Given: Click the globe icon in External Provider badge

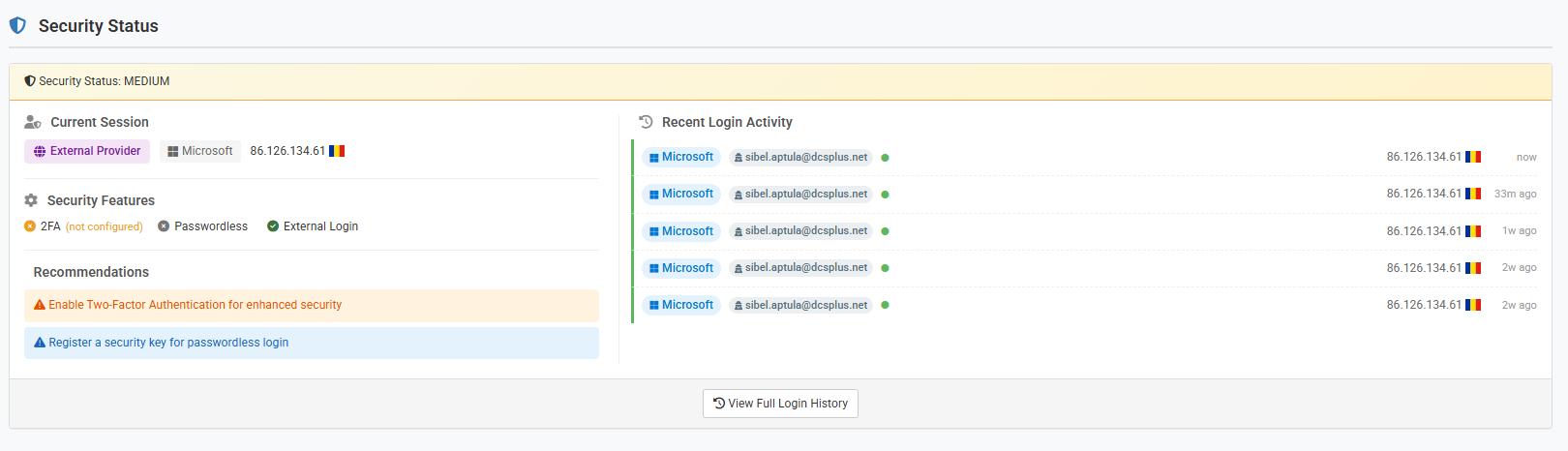Looking at the screenshot, I should coord(40,151).
